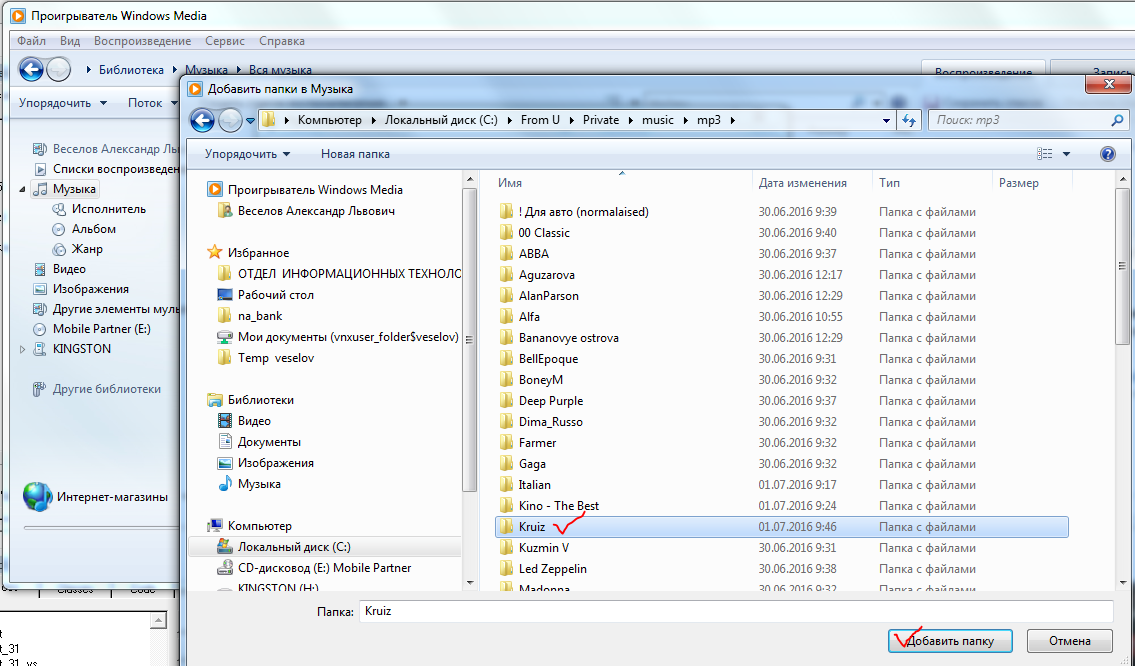This screenshot has width=1135, height=666.
Task: Click the Private breadcrumb in the address bar
Action: (601, 120)
